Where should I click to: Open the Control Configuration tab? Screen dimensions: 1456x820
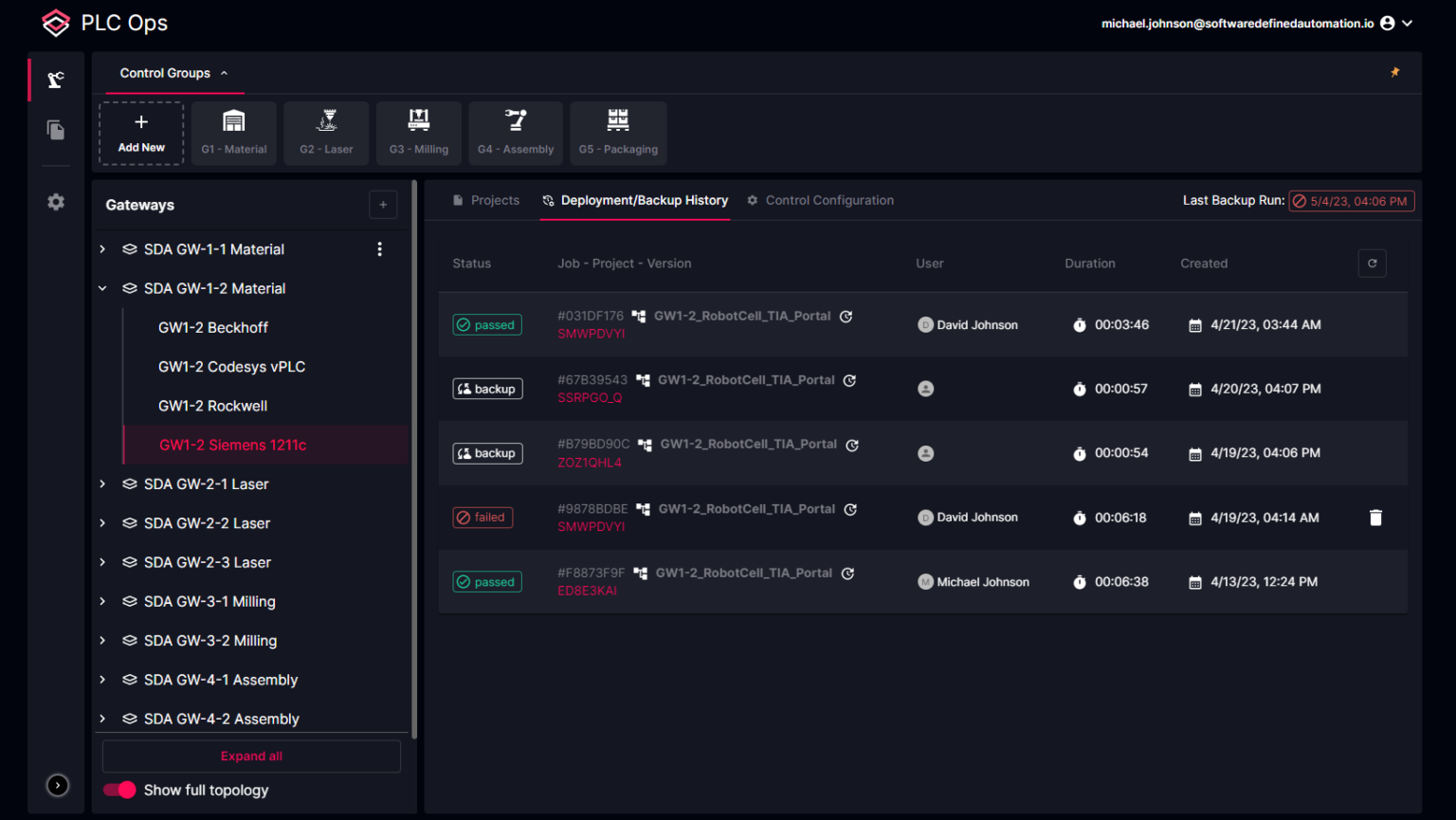coord(829,200)
